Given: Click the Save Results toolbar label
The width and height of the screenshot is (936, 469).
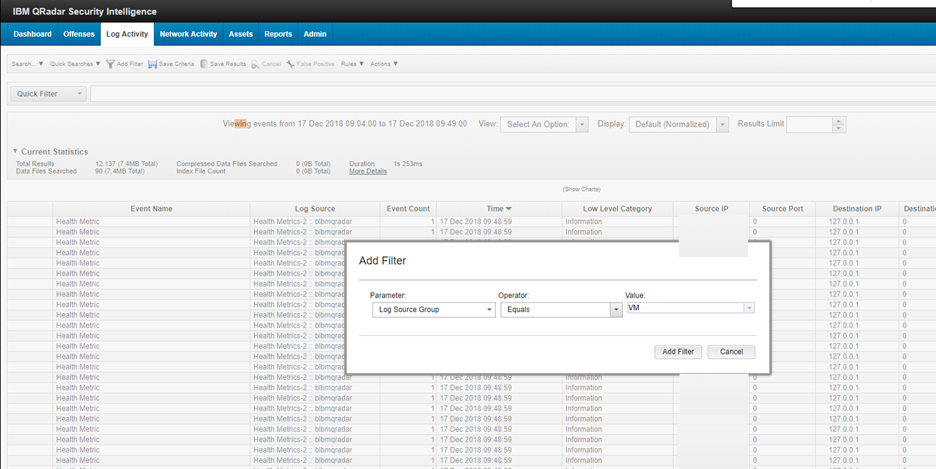Looking at the screenshot, I should click(228, 64).
